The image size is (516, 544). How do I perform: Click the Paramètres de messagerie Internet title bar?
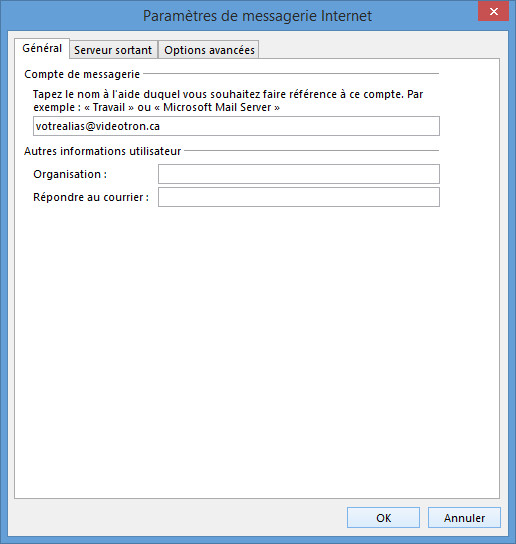click(257, 16)
